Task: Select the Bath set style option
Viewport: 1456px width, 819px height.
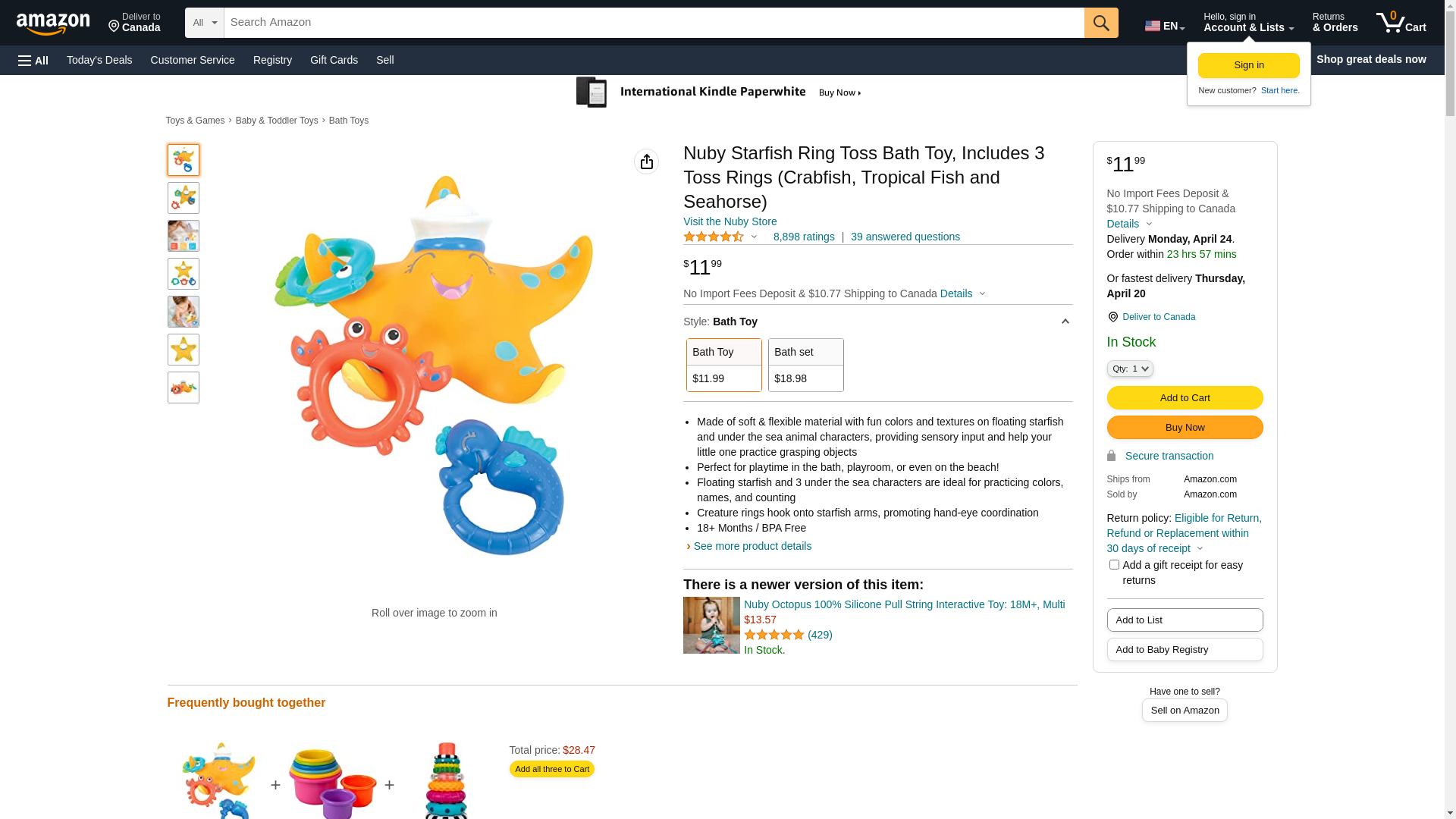Action: [x=805, y=365]
